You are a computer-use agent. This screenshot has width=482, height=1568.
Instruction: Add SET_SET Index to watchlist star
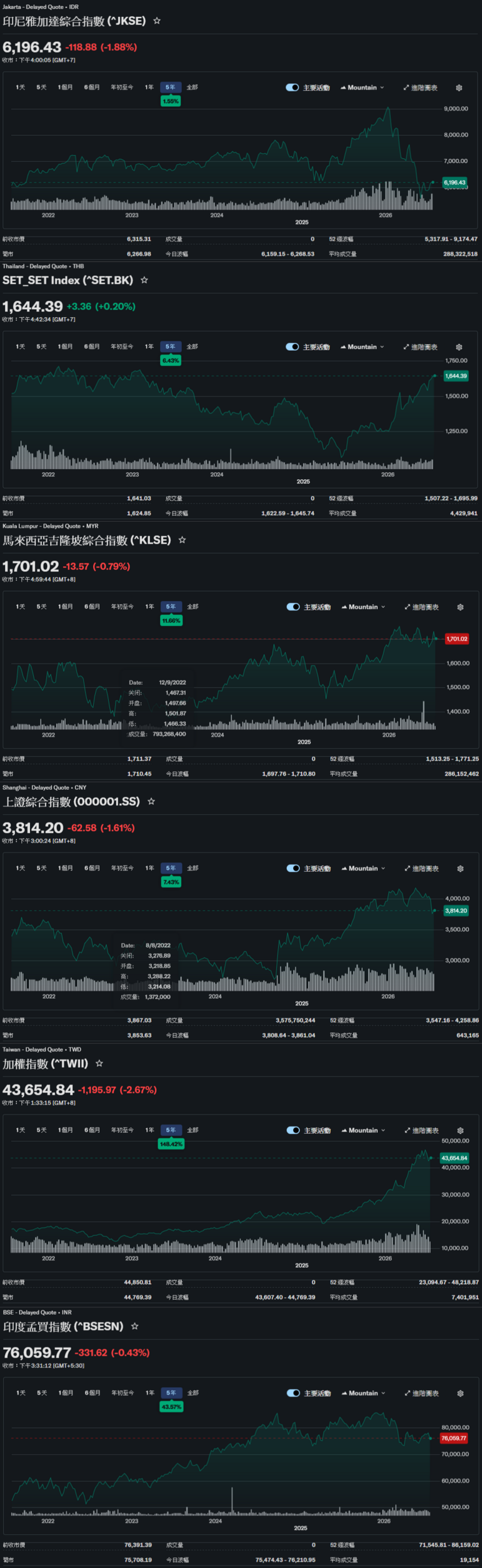tap(144, 280)
